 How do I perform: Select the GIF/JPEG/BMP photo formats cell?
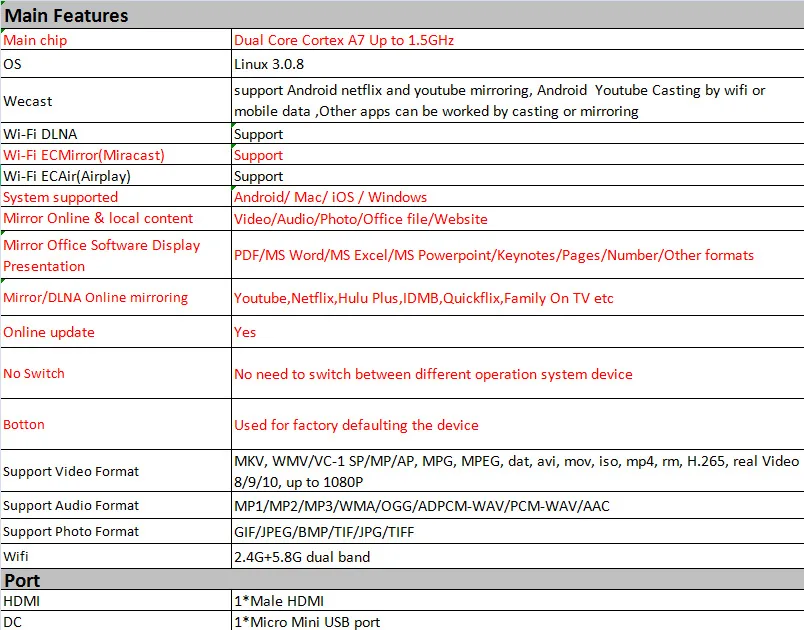coord(516,532)
